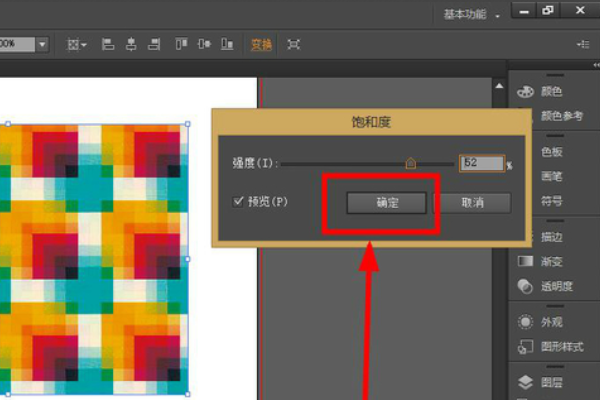Expand the align-to options dropdown
Image resolution: width=600 pixels, height=400 pixels.
click(76, 44)
